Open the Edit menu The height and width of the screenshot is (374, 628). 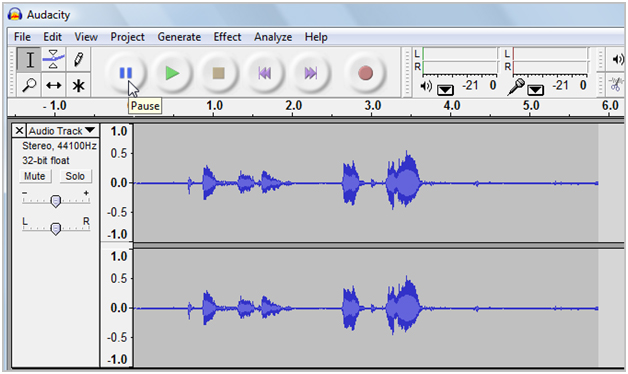coord(52,37)
